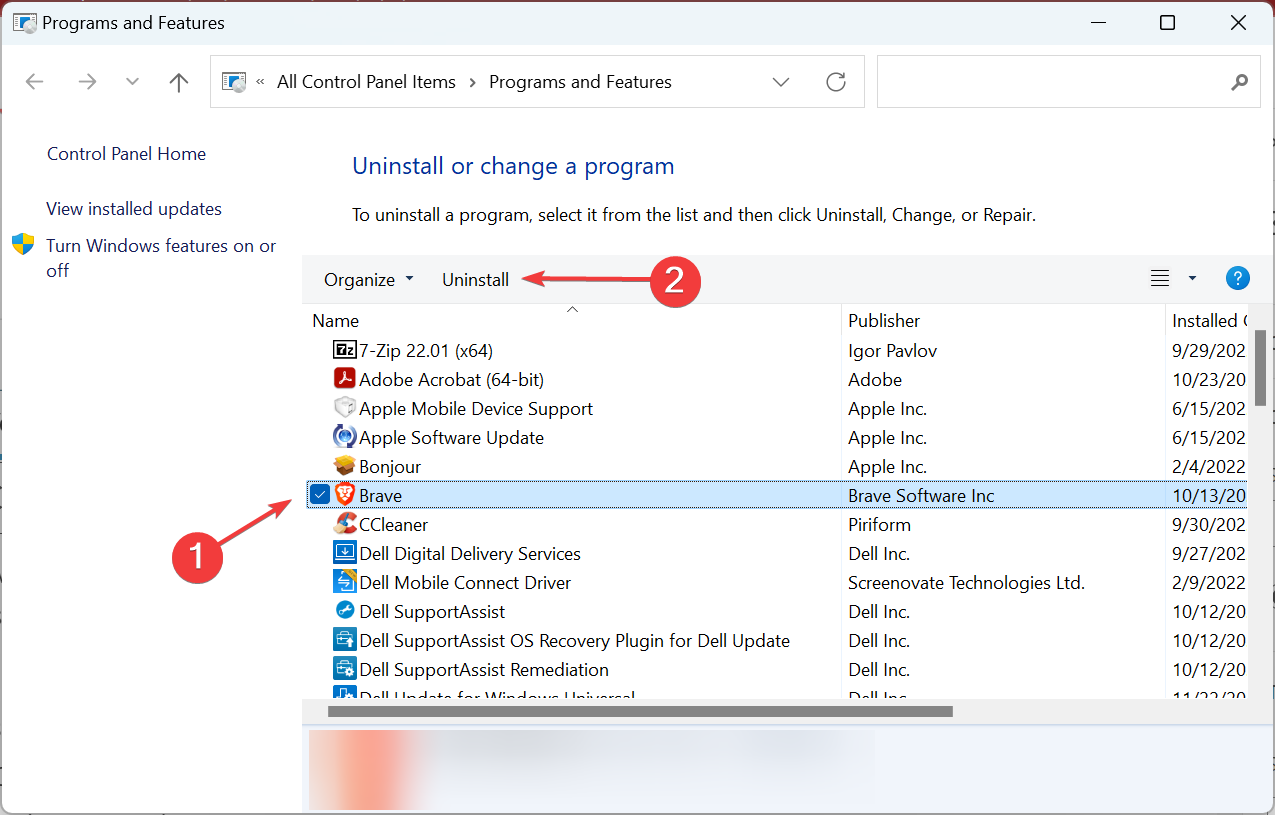Select the Dell Digital Delivery Services name
This screenshot has width=1275, height=815.
[470, 554]
